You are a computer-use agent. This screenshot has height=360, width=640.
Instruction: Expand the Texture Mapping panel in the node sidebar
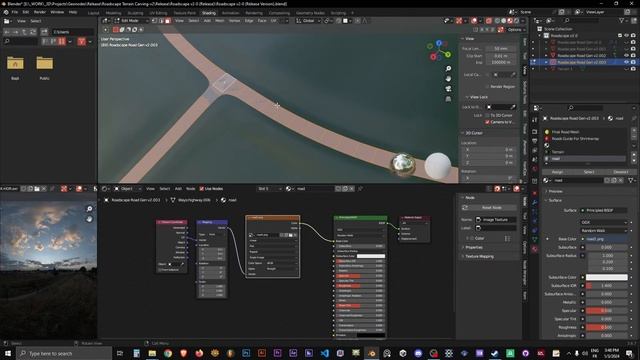coord(479,257)
